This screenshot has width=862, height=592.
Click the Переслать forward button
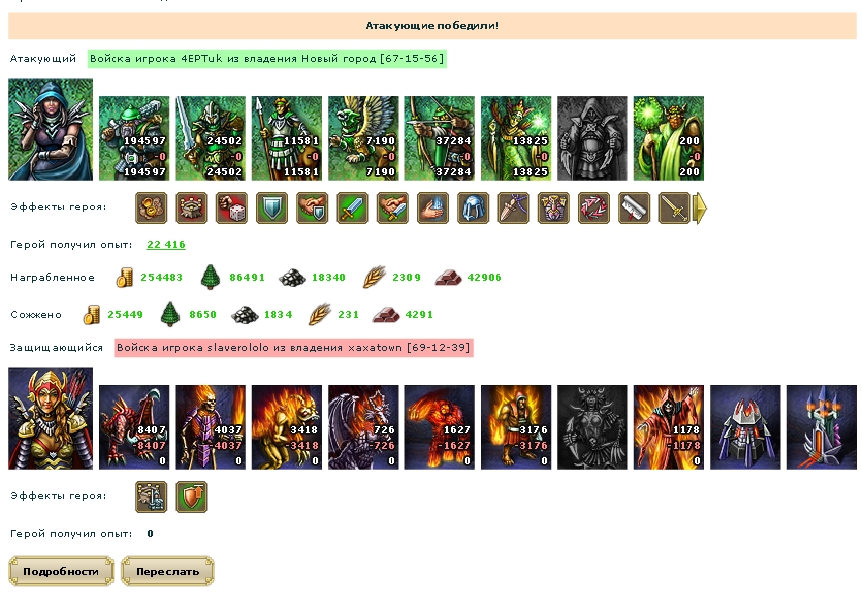pyautogui.click(x=167, y=571)
